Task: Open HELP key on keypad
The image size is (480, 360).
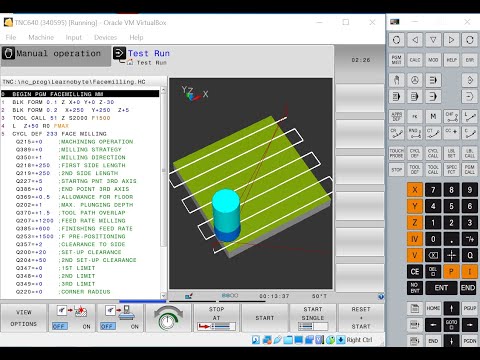Action: (x=451, y=60)
